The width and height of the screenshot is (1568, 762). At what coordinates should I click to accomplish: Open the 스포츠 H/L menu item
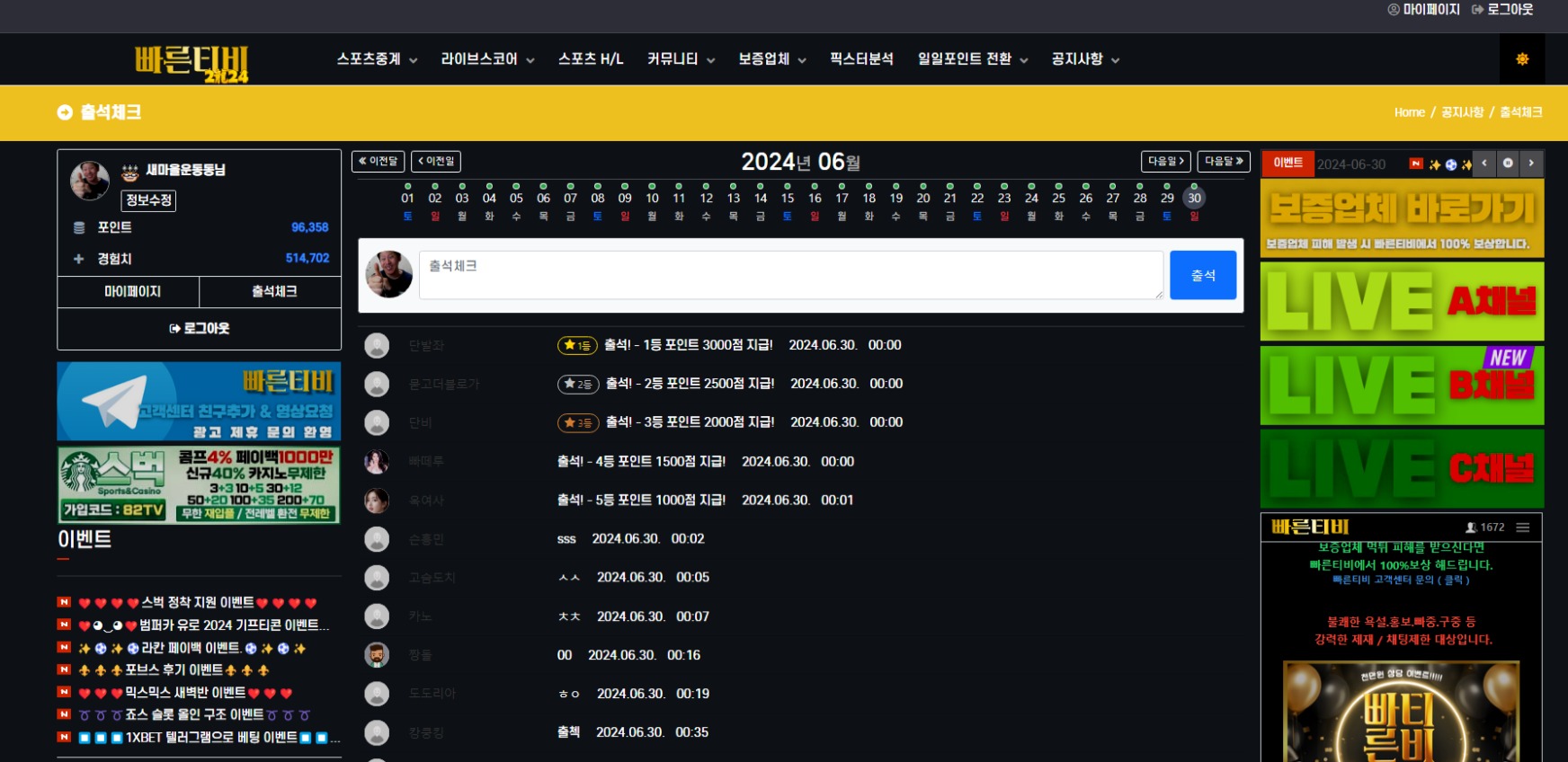(x=591, y=59)
